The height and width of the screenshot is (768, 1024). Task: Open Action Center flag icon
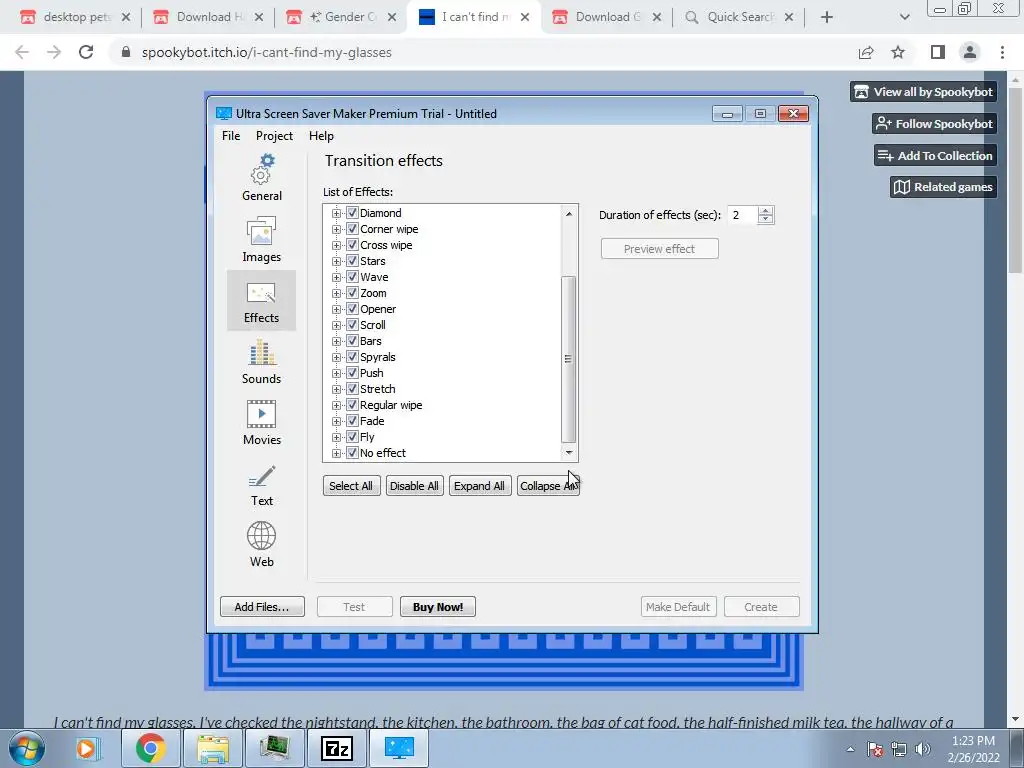coord(875,749)
